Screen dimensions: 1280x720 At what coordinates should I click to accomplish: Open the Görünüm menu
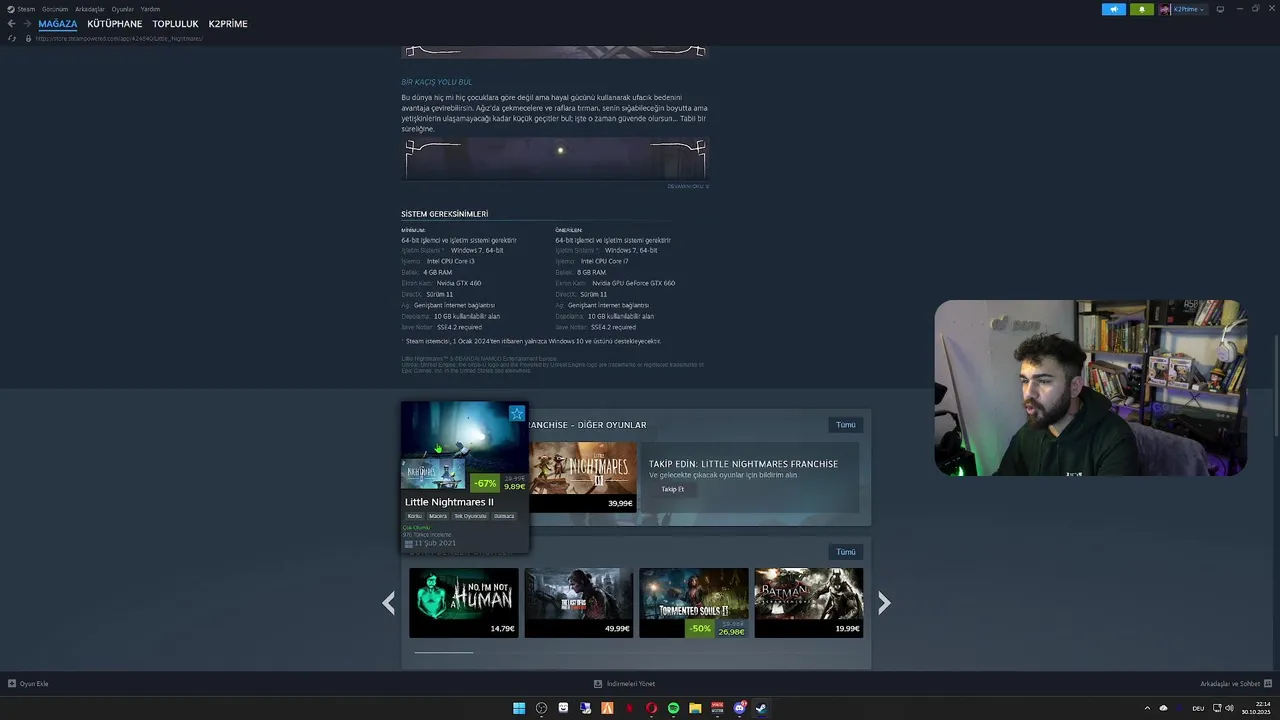(55, 9)
